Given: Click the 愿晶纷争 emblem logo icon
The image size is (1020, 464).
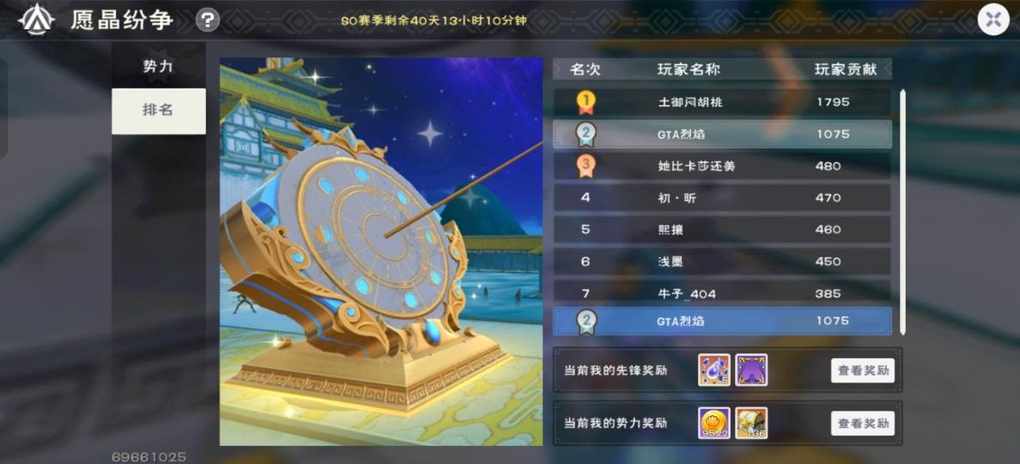Looking at the screenshot, I should (36, 20).
